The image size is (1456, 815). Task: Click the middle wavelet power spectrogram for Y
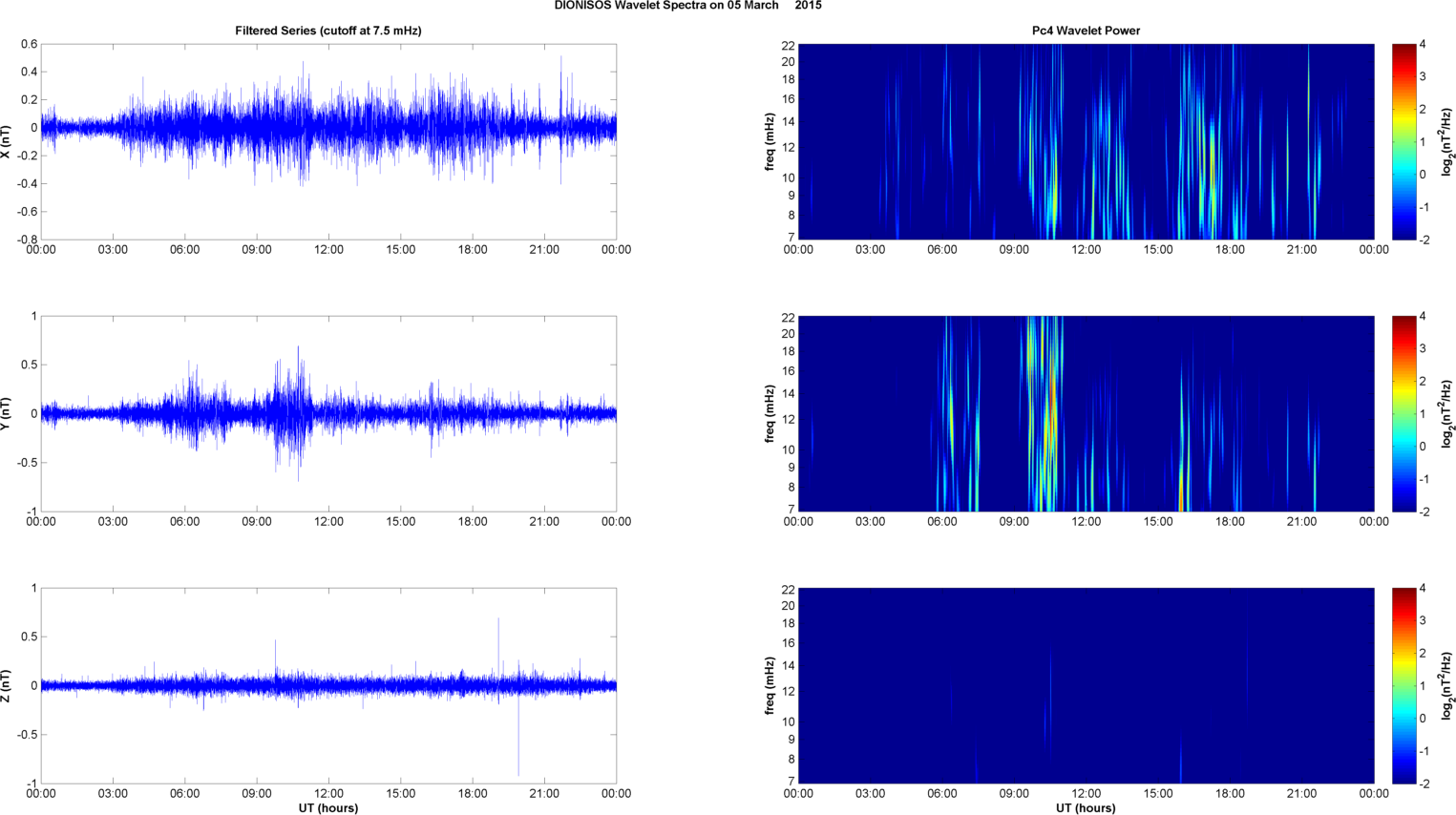tap(1086, 413)
